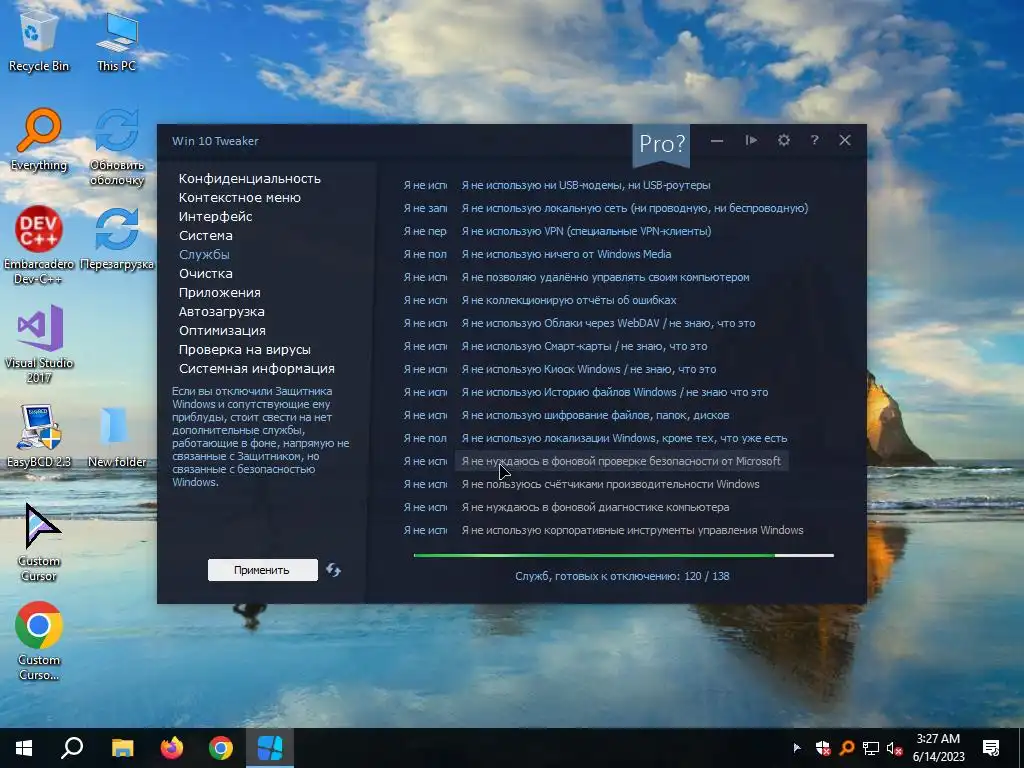The width and height of the screenshot is (1024, 768).
Task: Toggle отчёты об ошибках option
Action: click(569, 300)
